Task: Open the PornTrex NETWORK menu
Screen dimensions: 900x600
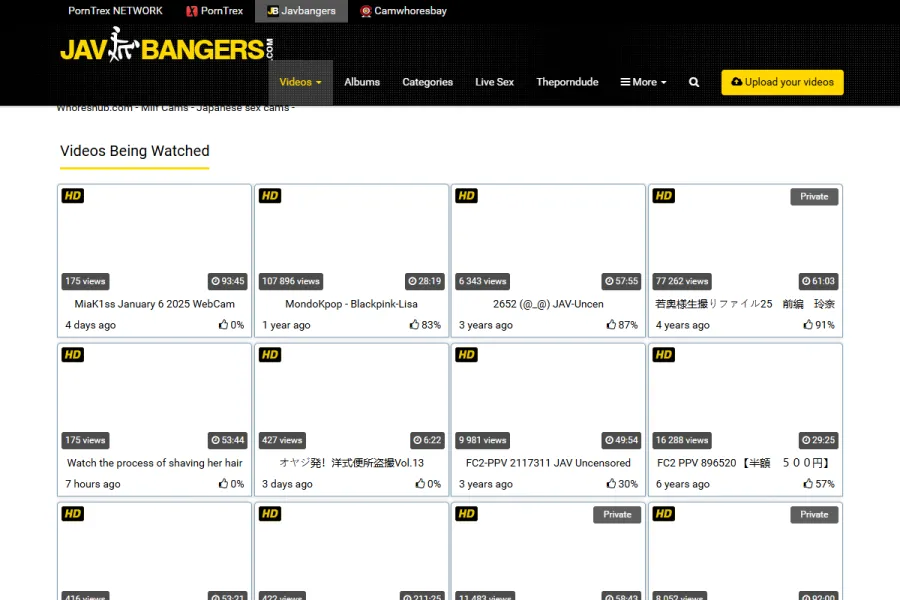Action: pyautogui.click(x=115, y=11)
